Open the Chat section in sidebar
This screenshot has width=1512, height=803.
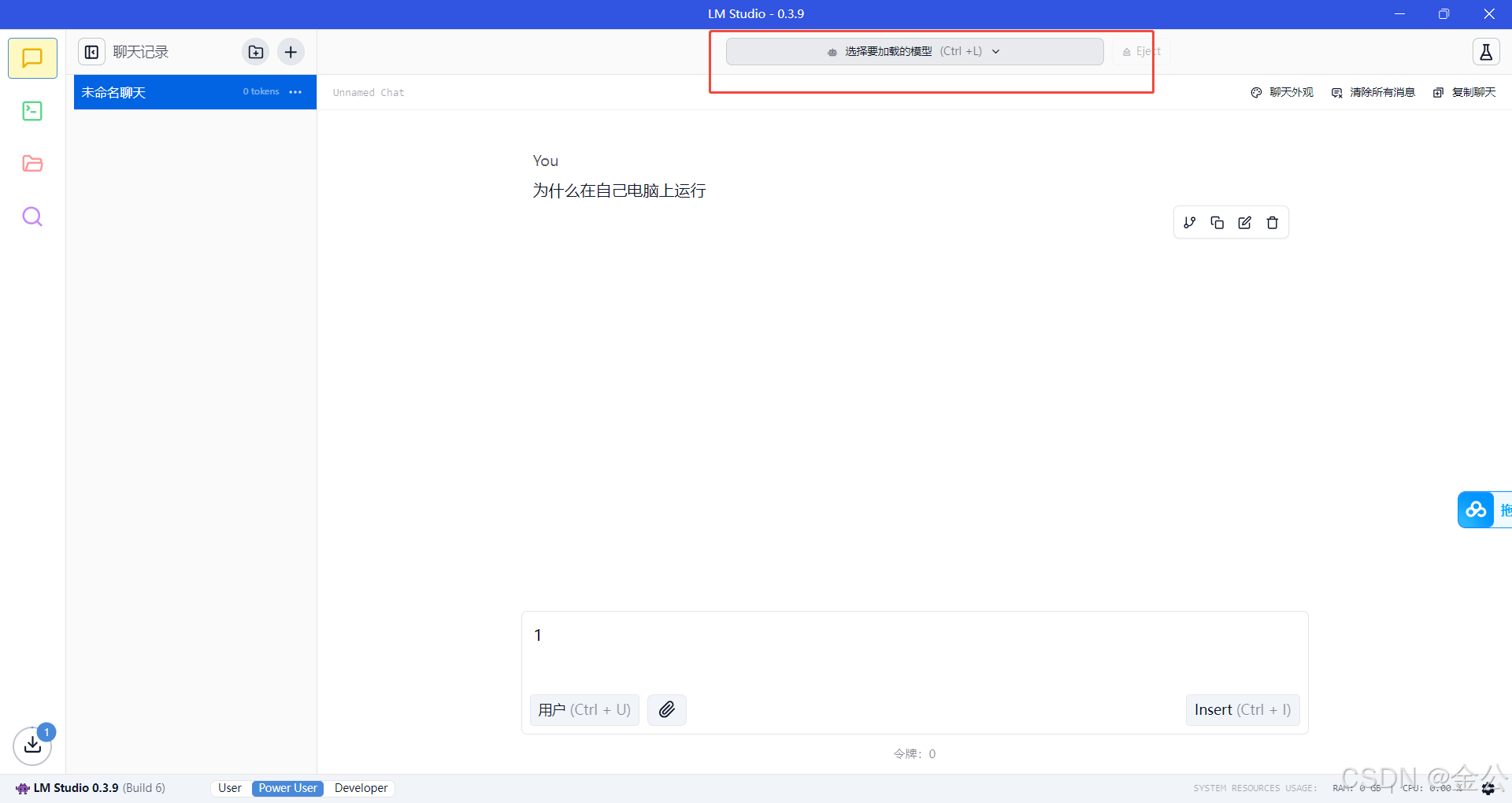coord(32,58)
